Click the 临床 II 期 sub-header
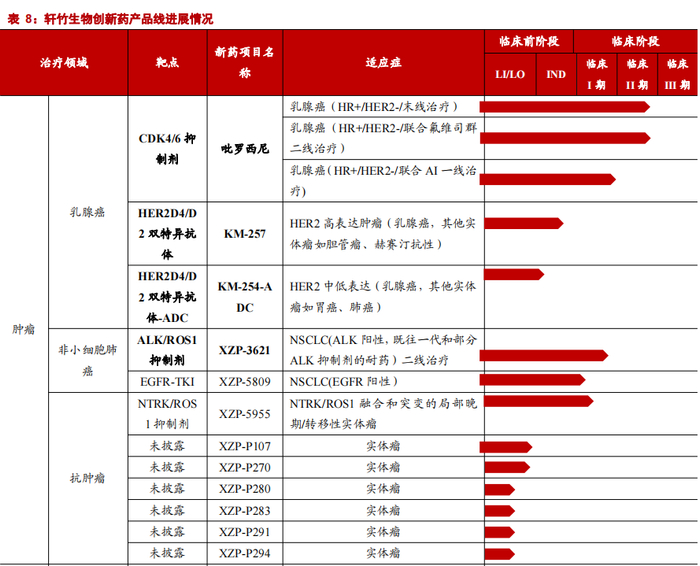 coord(637,74)
